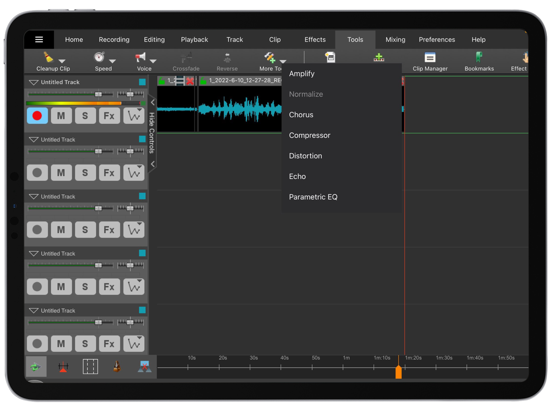The height and width of the screenshot is (414, 552).
Task: Arm recording on the fourth track
Action: [37, 287]
